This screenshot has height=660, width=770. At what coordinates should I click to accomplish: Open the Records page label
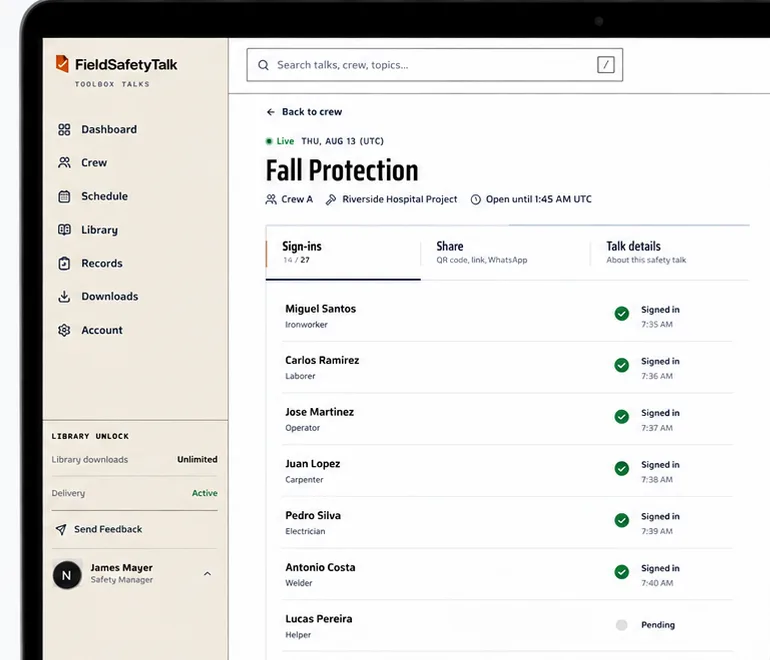pos(102,263)
